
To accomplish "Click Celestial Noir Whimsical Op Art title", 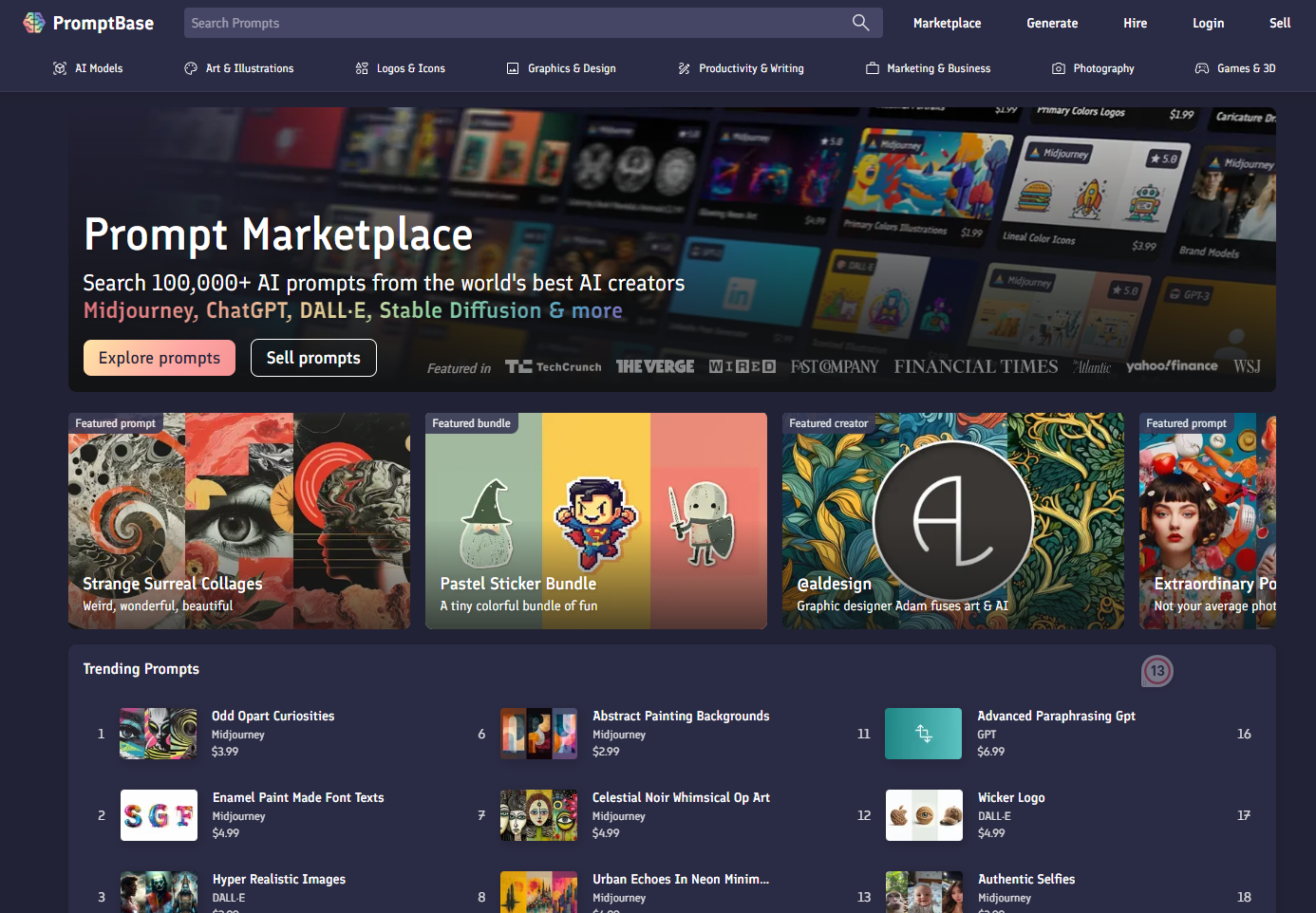I will click(681, 797).
